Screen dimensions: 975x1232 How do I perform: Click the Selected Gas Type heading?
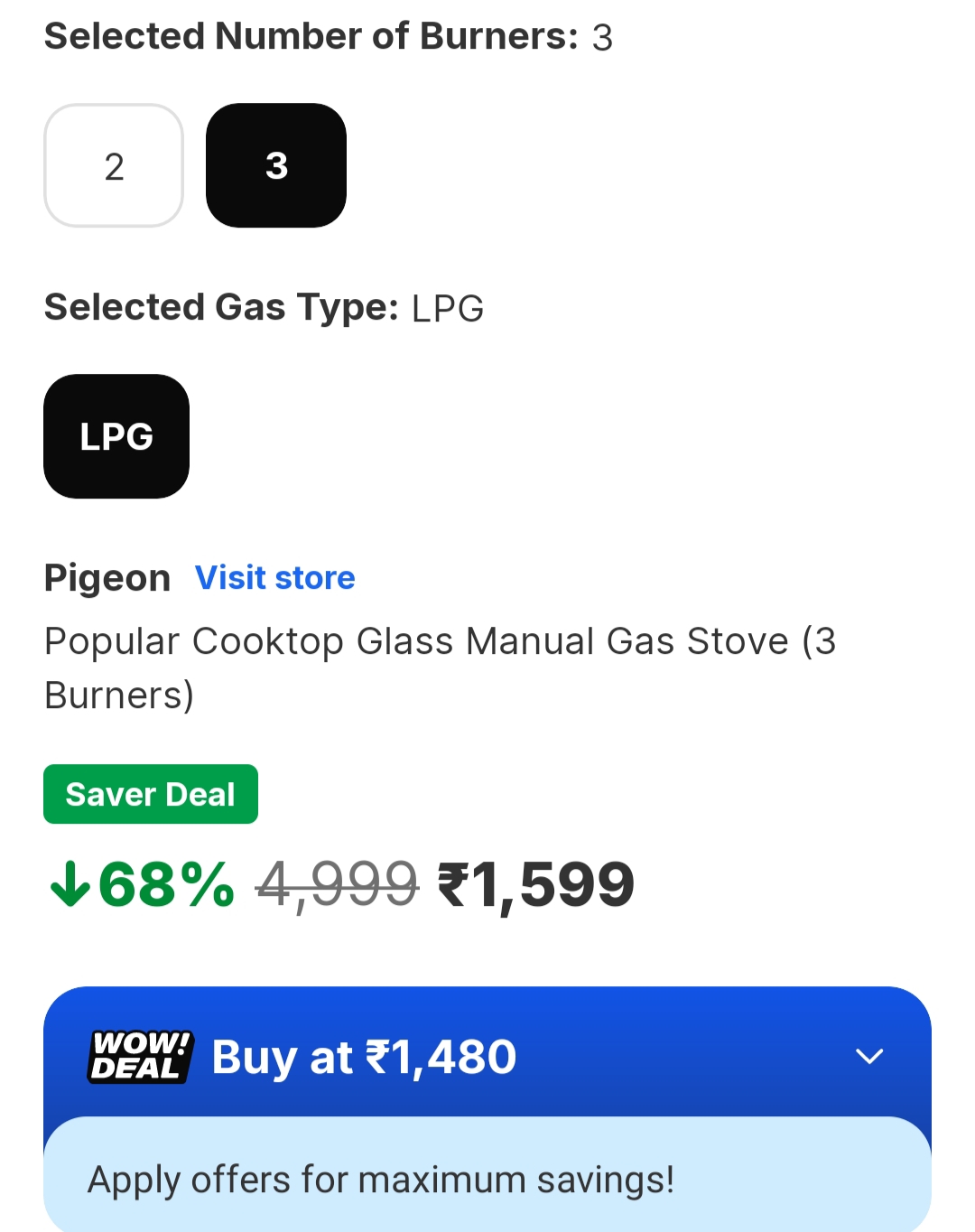click(221, 307)
